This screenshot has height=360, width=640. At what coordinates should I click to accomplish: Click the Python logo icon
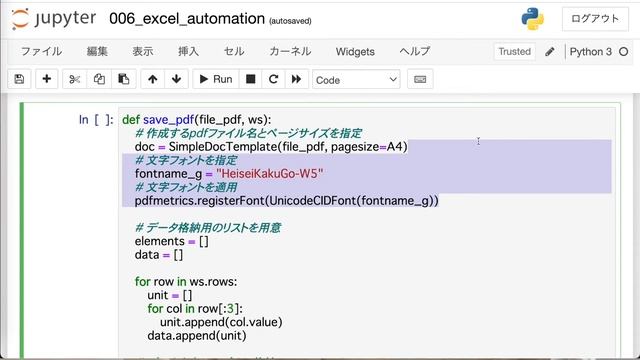point(533,19)
